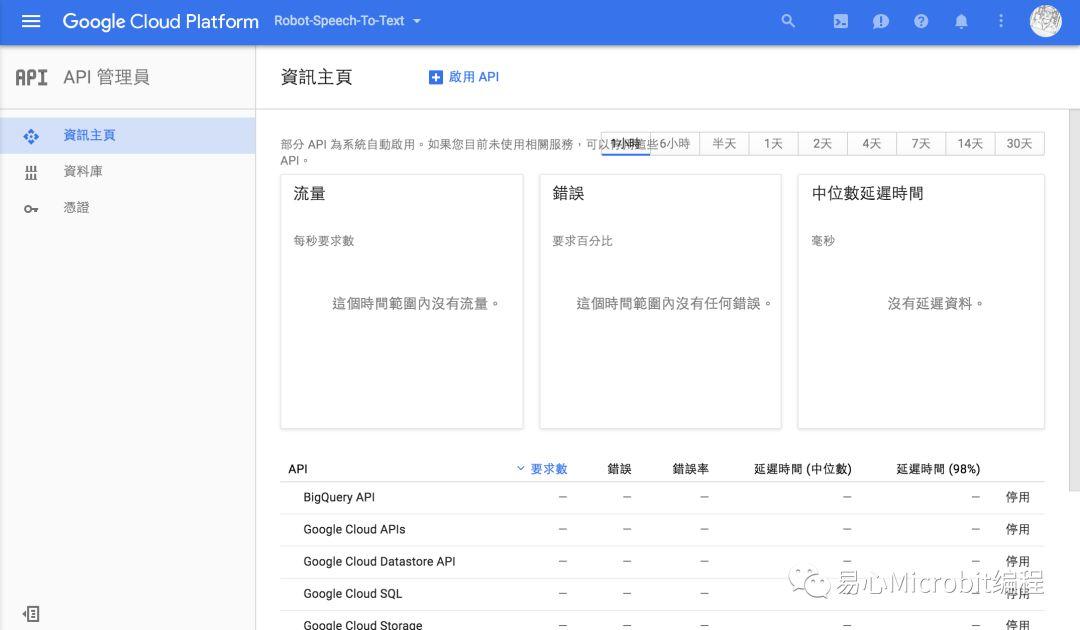Click the API column header
Image resolution: width=1080 pixels, height=630 pixels.
pyautogui.click(x=298, y=469)
